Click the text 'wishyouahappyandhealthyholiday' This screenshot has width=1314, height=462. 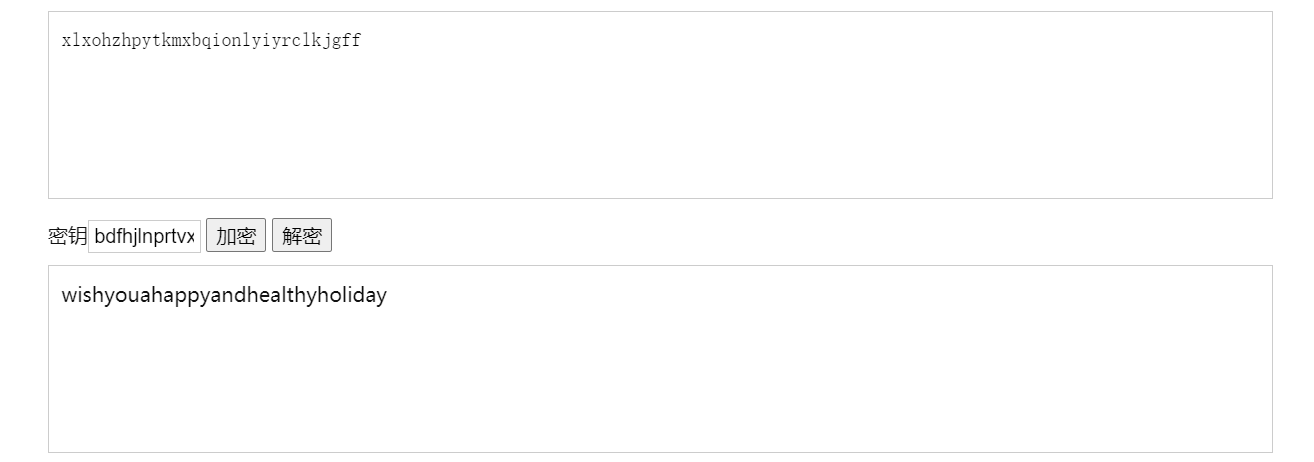(224, 296)
